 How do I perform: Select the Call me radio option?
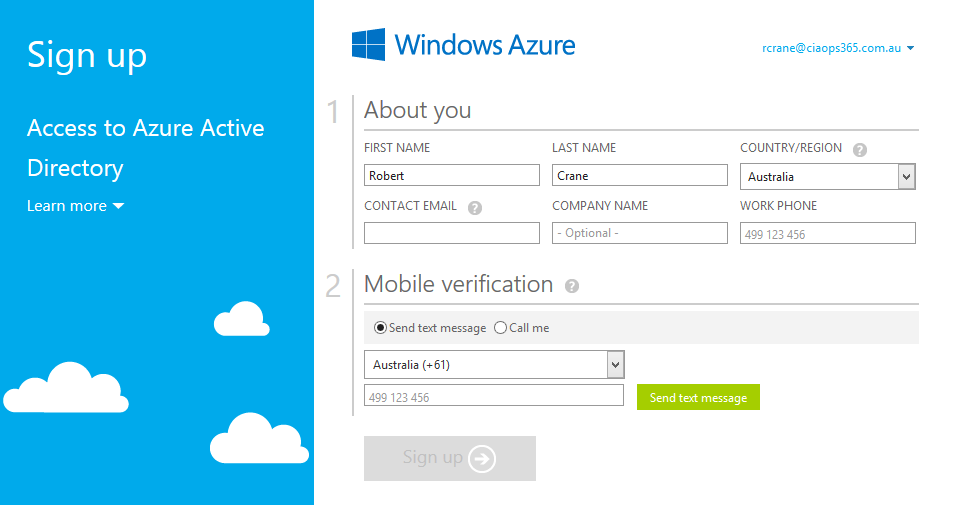pos(501,328)
